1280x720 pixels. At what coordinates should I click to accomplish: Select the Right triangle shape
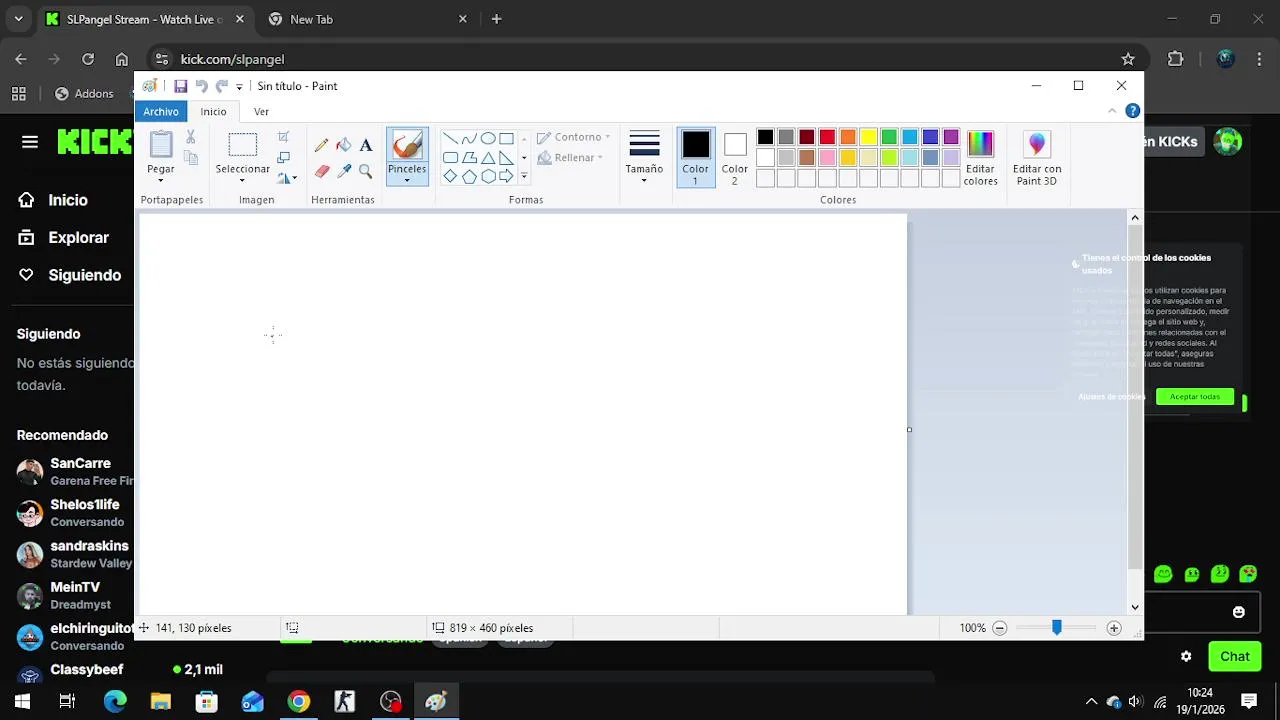[x=506, y=158]
